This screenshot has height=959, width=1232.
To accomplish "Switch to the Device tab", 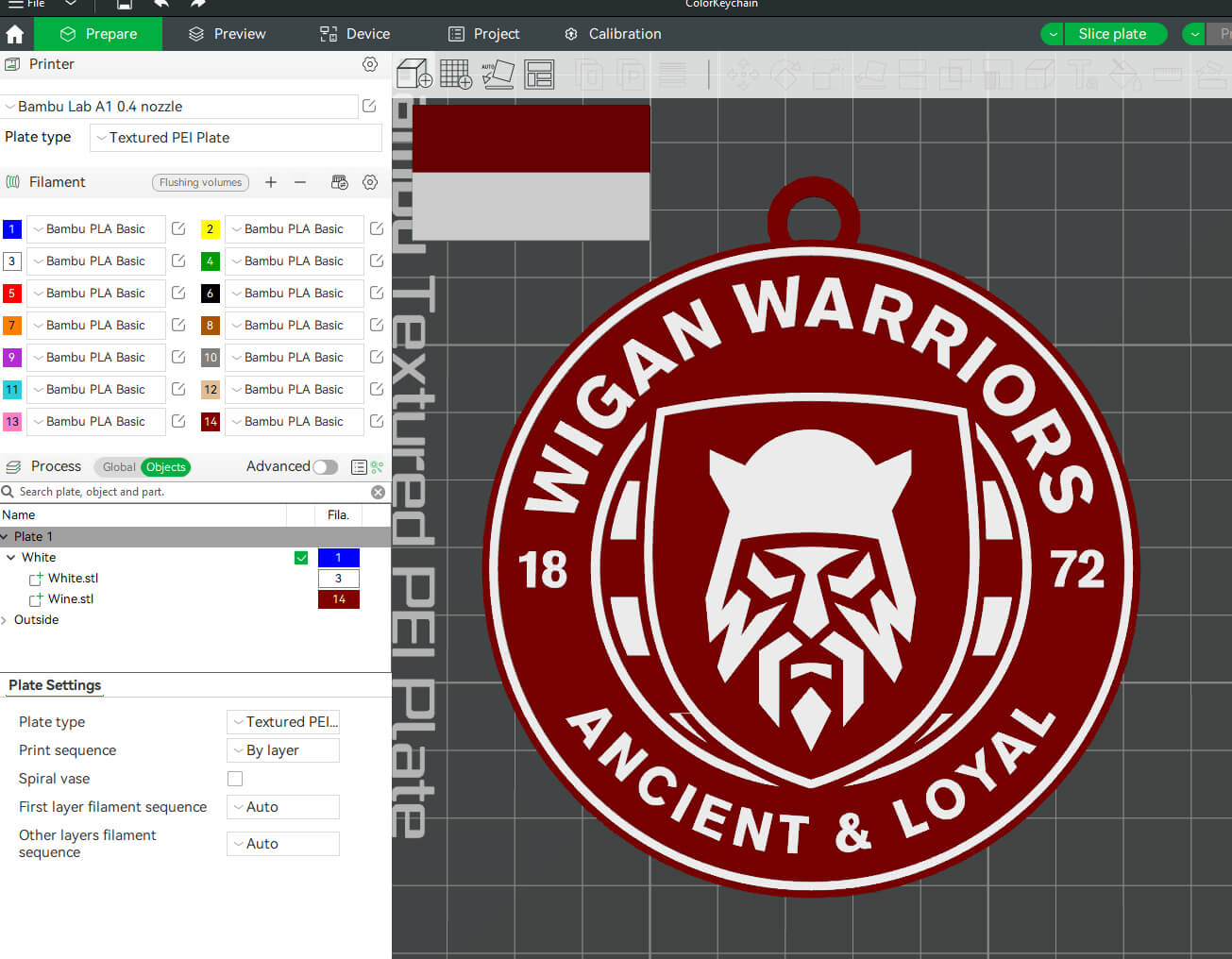I will (355, 34).
